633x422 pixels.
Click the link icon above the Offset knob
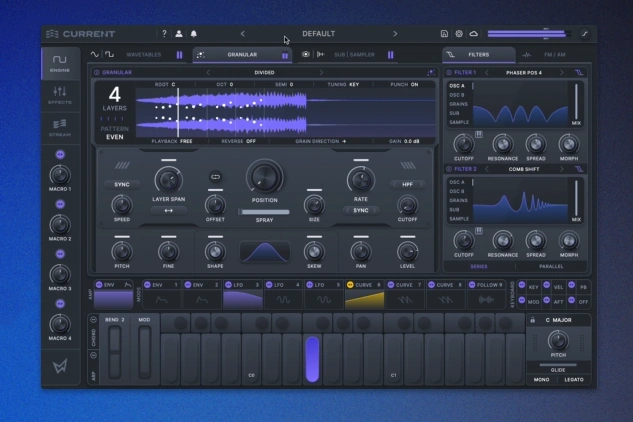(214, 176)
